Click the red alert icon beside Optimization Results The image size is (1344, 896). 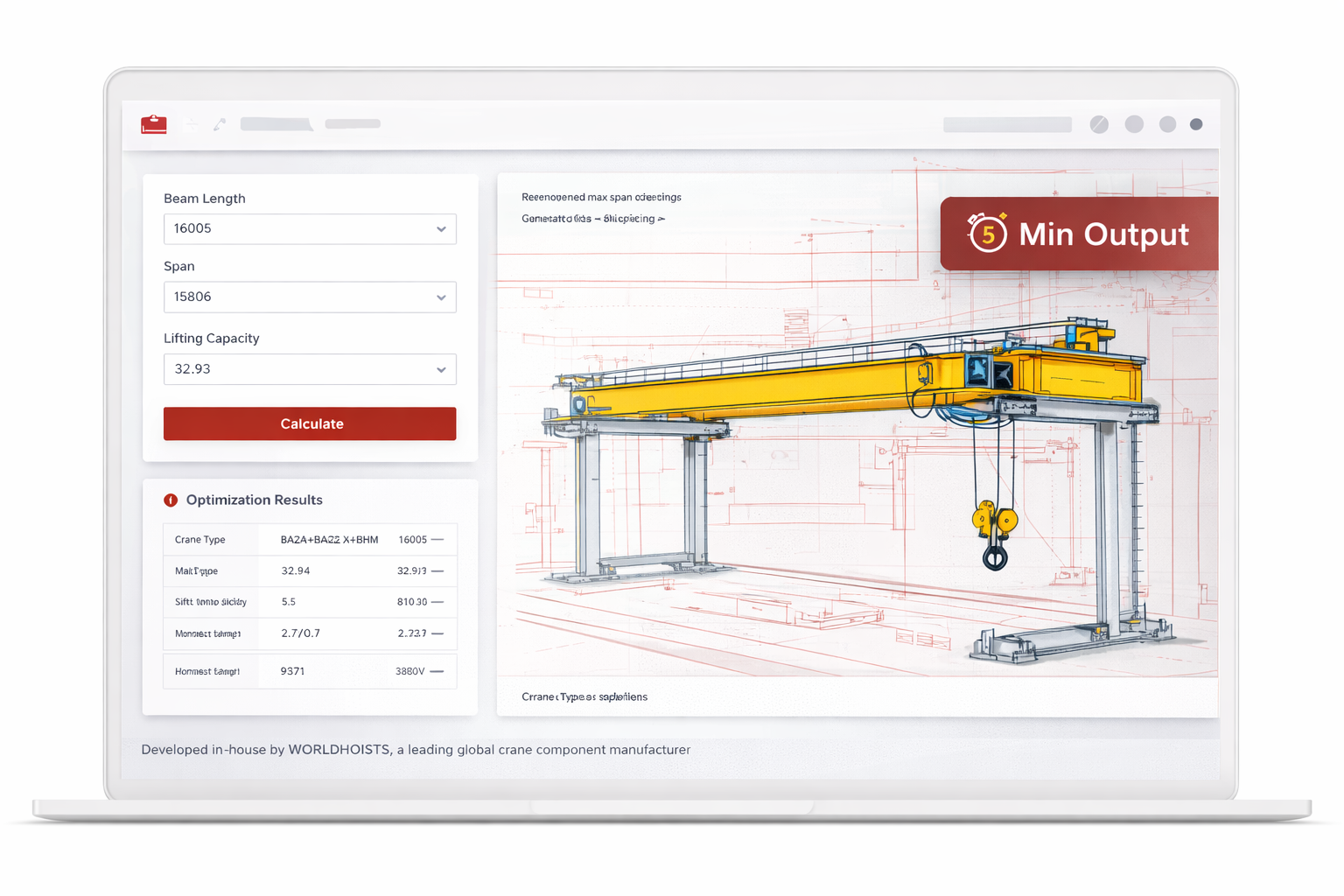coord(171,500)
